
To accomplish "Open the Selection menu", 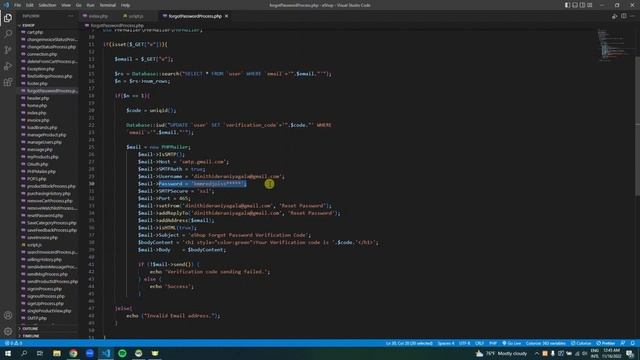I will pos(47,5).
